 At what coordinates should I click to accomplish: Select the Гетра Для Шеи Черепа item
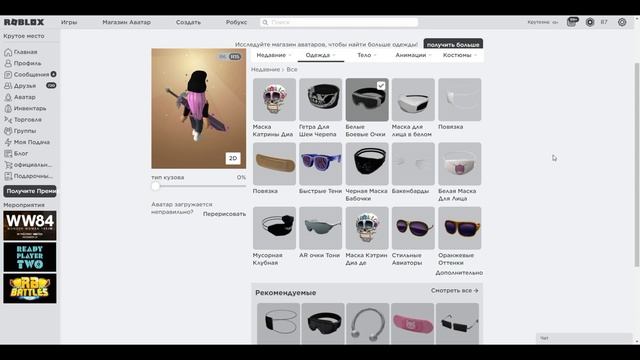(x=320, y=100)
